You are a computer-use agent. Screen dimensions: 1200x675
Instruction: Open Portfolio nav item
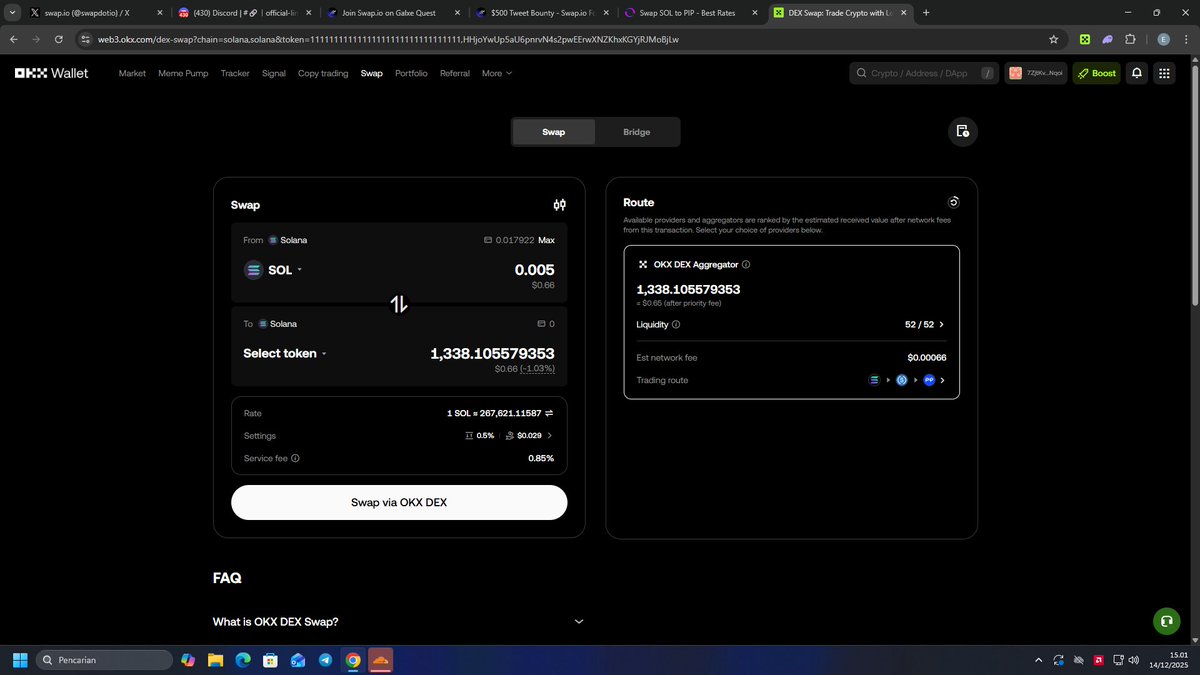point(411,73)
